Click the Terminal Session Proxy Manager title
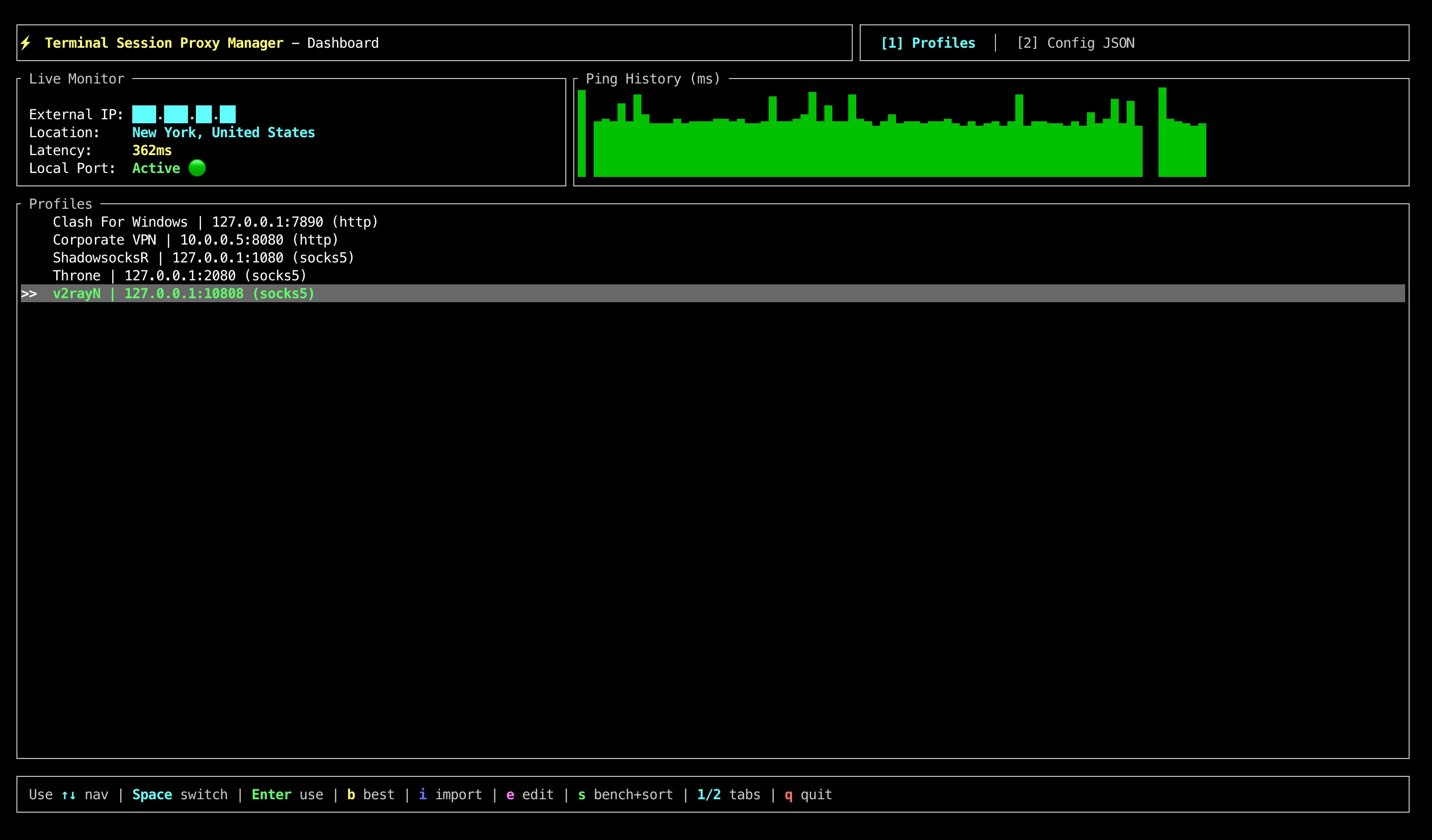This screenshot has height=840, width=1432. (x=164, y=43)
